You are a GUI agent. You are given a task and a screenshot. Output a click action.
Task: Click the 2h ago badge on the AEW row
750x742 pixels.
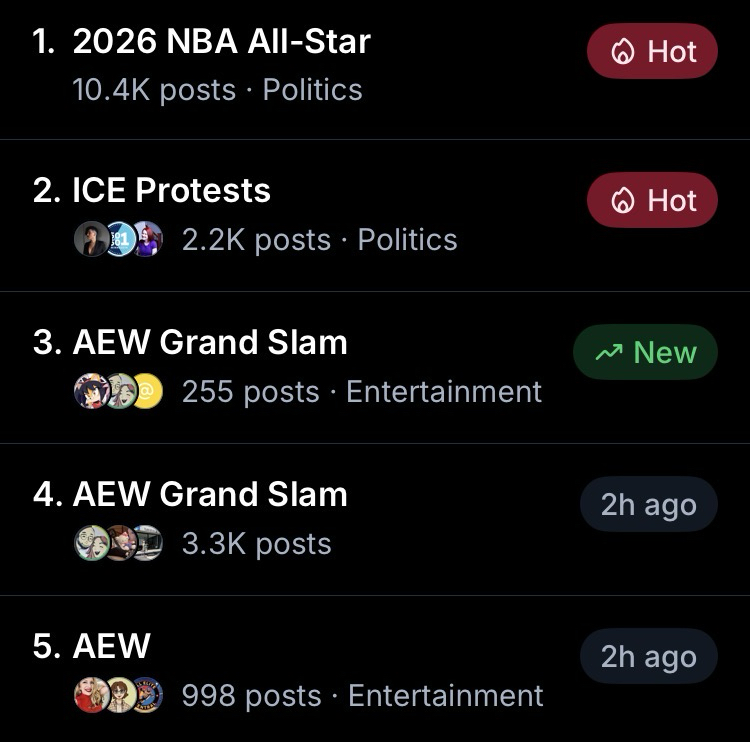coord(648,656)
